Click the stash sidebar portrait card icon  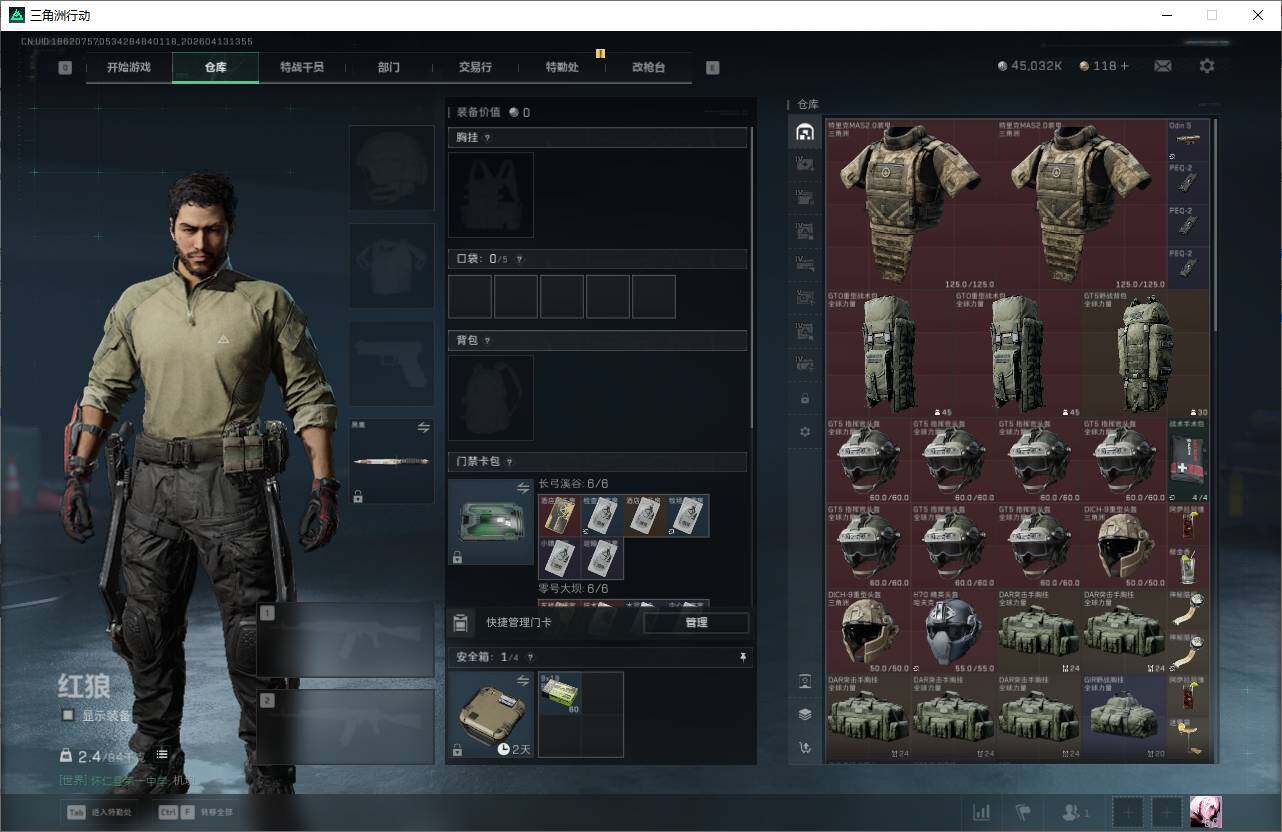coord(805,681)
